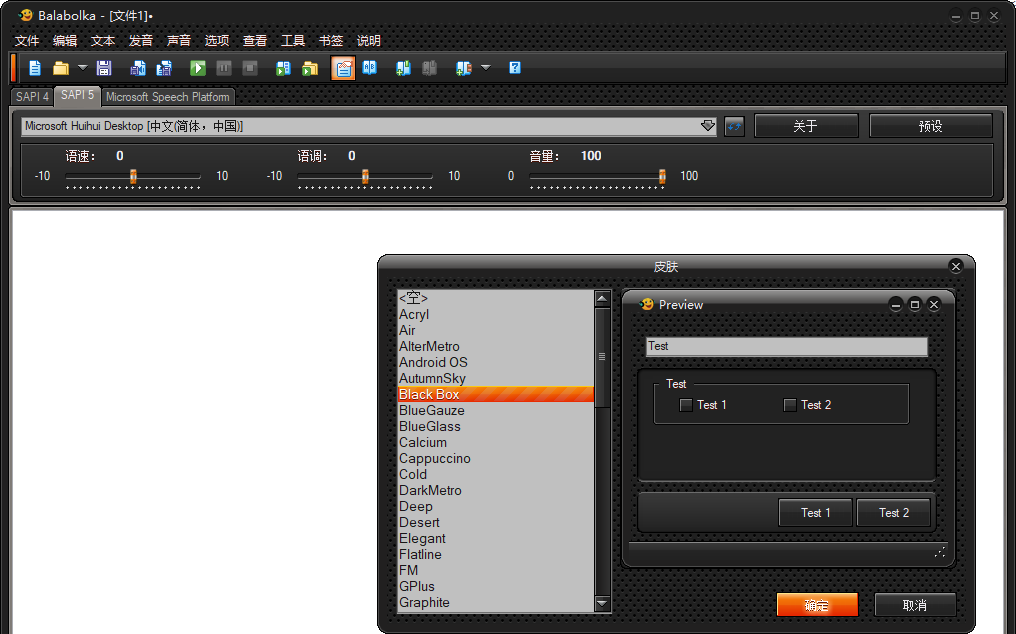This screenshot has width=1016, height=634.
Task: Create a new document with toolbar icon
Action: coord(35,67)
